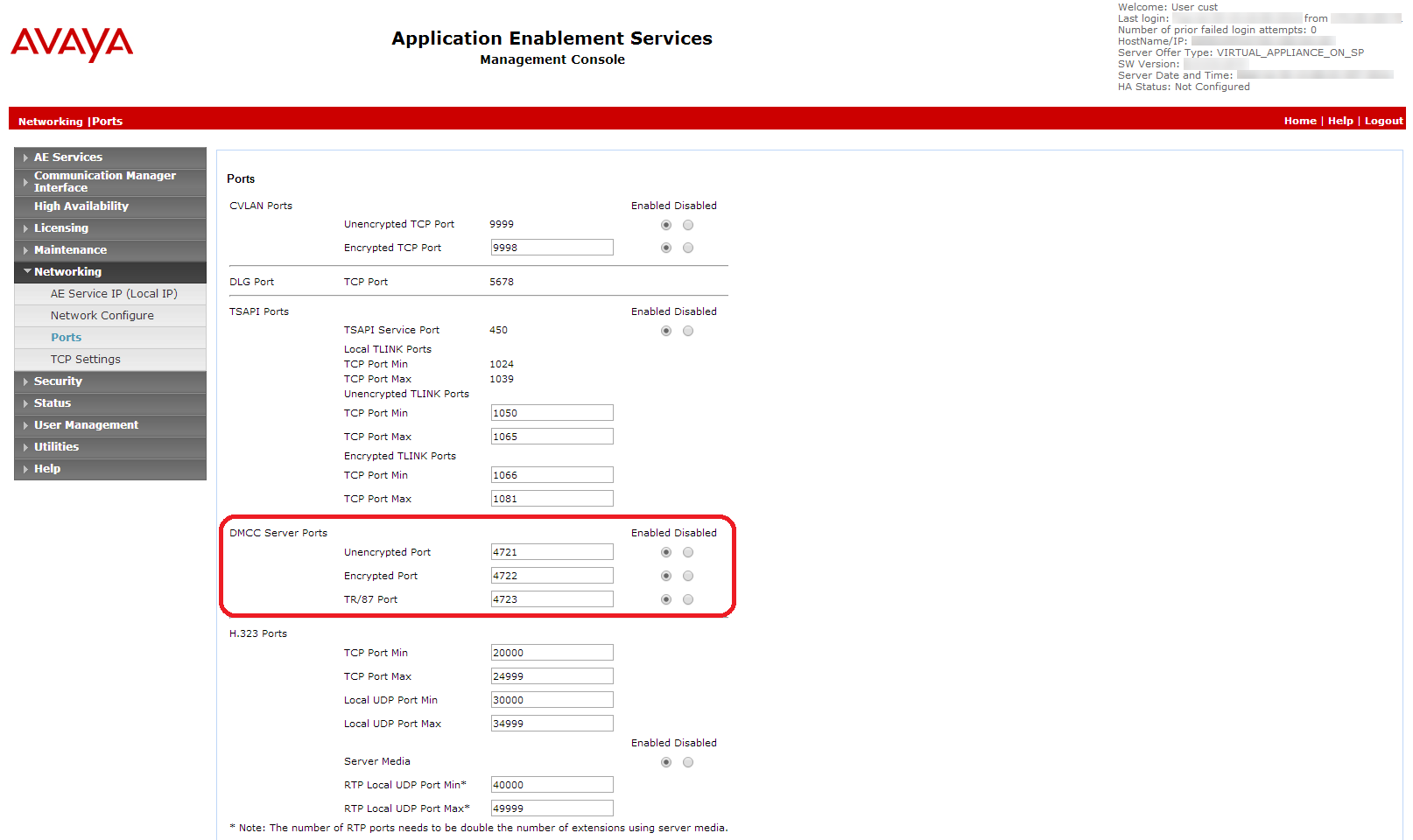Edit Local UDP Port Max field 34999
This screenshot has height=840, width=1413.
[x=552, y=724]
